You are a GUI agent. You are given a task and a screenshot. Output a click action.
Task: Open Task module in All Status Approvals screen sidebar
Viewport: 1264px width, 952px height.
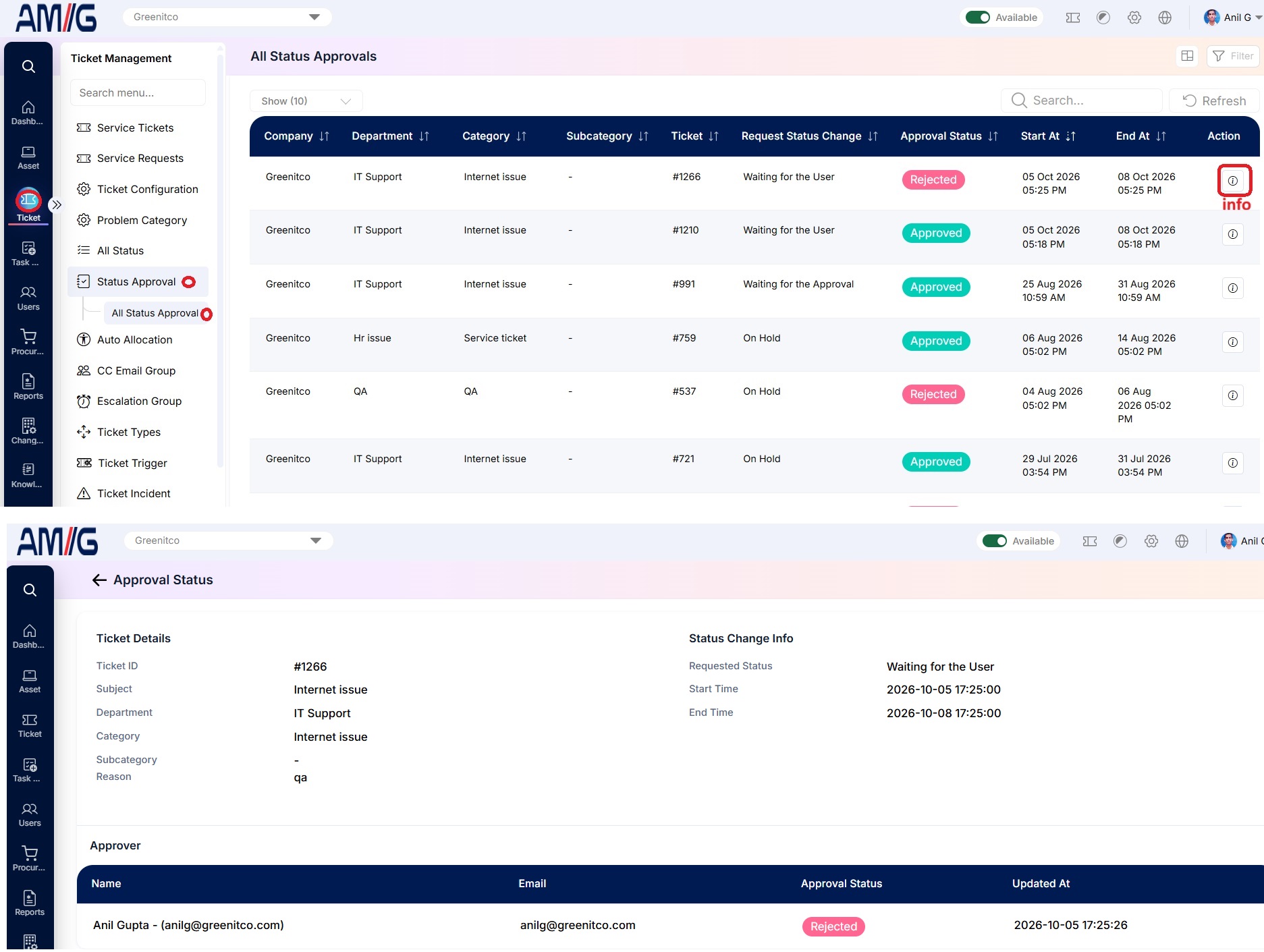pos(28,254)
